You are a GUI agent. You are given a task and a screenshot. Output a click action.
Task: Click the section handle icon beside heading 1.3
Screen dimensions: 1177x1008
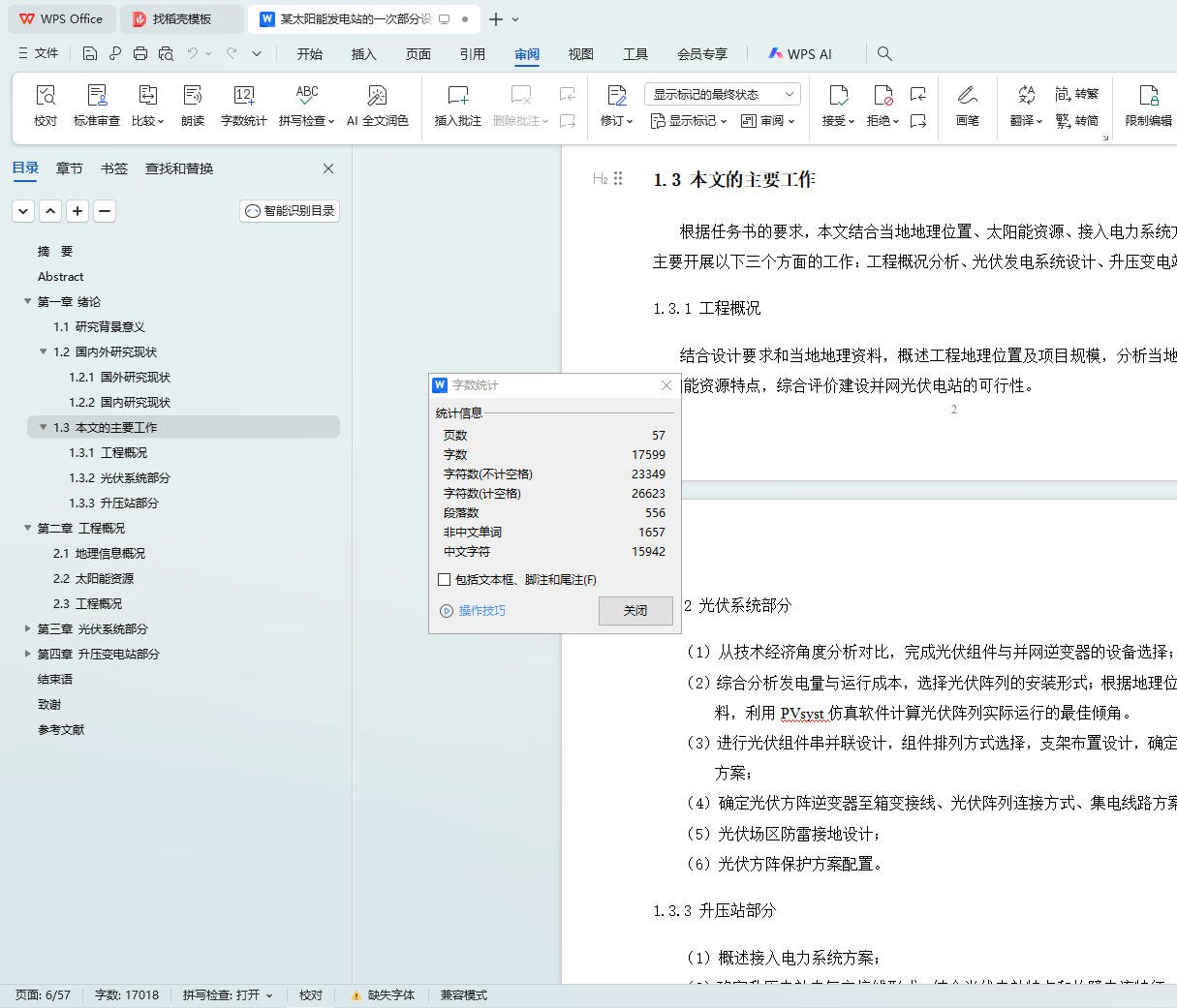coord(618,179)
